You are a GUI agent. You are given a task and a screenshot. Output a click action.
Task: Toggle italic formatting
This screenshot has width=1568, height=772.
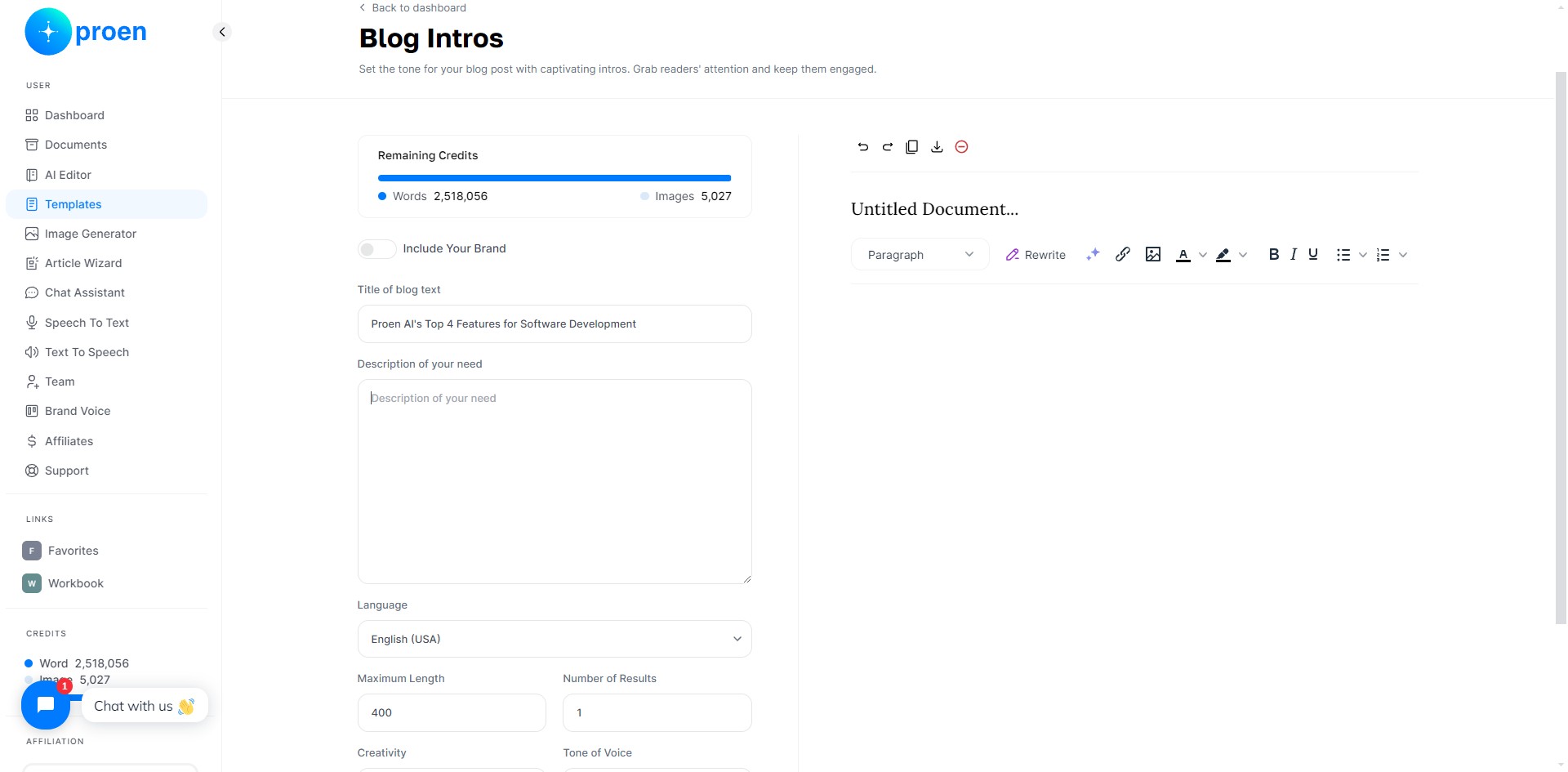(x=1294, y=254)
